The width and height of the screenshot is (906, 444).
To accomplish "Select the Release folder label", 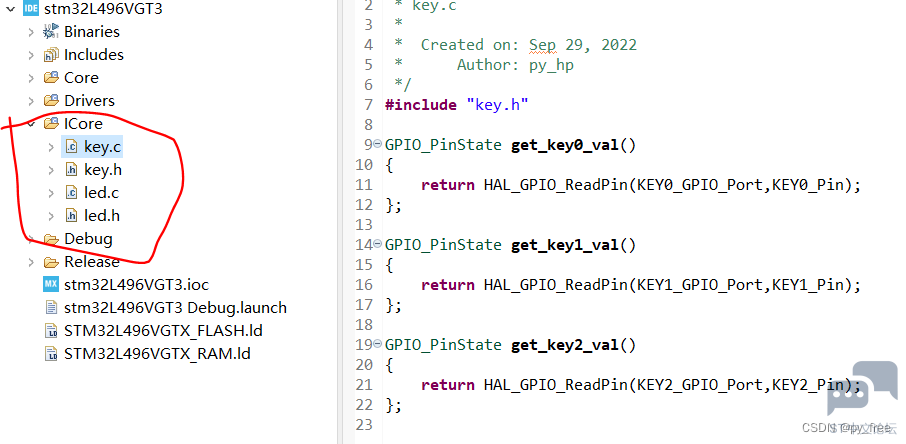I will pyautogui.click(x=92, y=262).
